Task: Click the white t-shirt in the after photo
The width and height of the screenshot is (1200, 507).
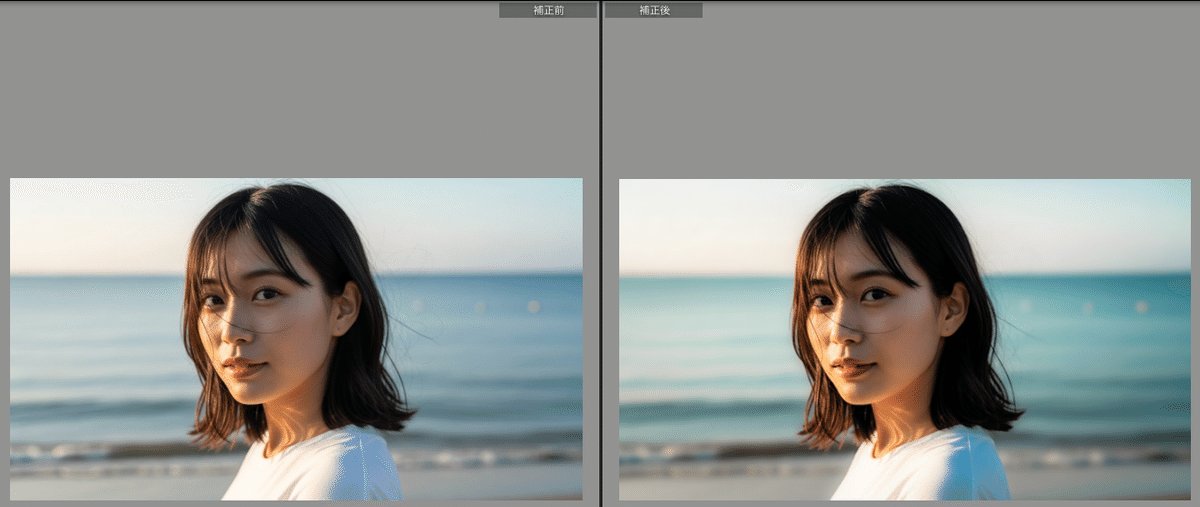Action: [x=930, y=470]
